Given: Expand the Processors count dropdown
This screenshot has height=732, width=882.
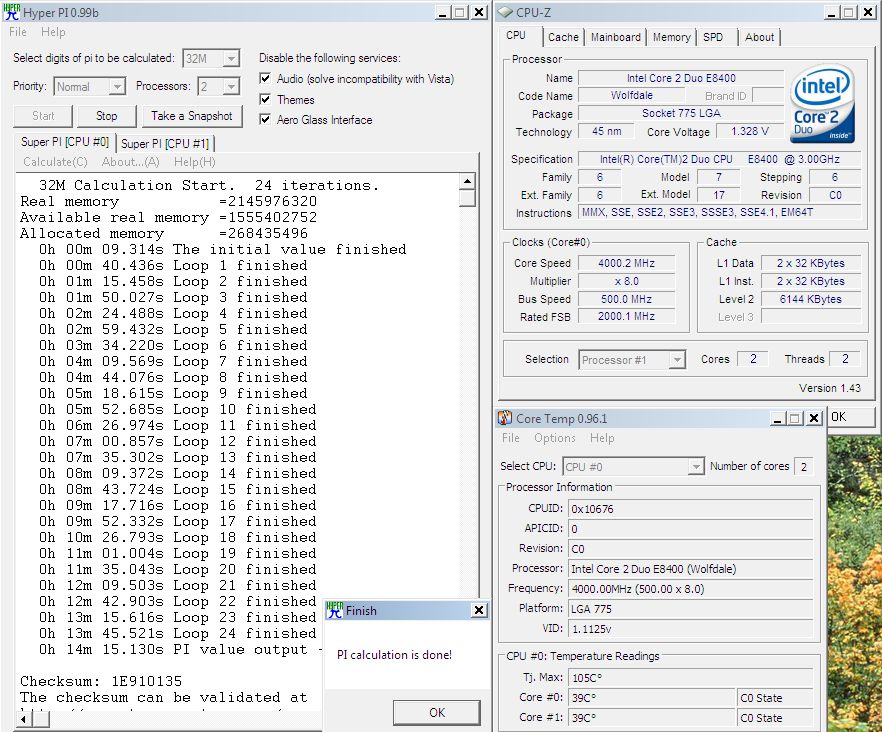Looking at the screenshot, I should coord(230,87).
